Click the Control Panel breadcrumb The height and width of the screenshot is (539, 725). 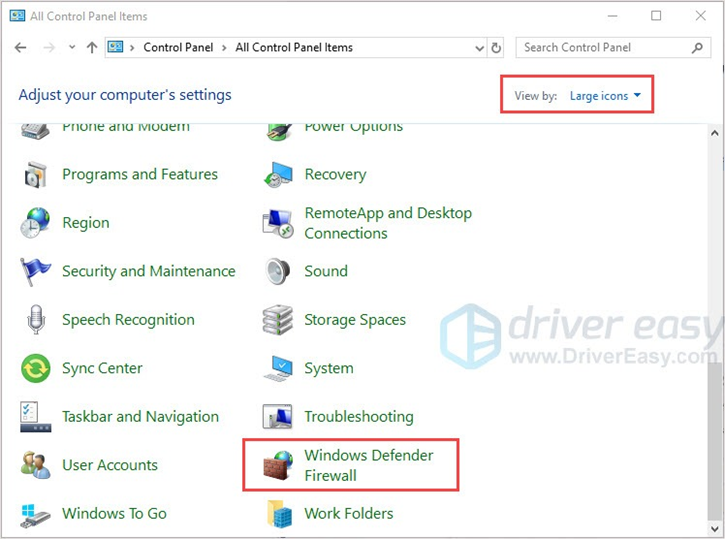178,48
